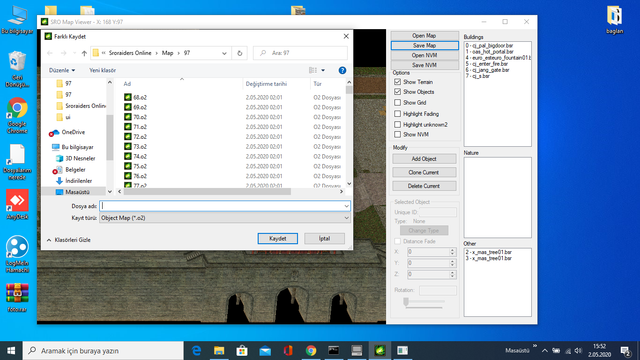This screenshot has width=640, height=360.
Task: Enable Show Grid checkbox
Action: coord(398,102)
